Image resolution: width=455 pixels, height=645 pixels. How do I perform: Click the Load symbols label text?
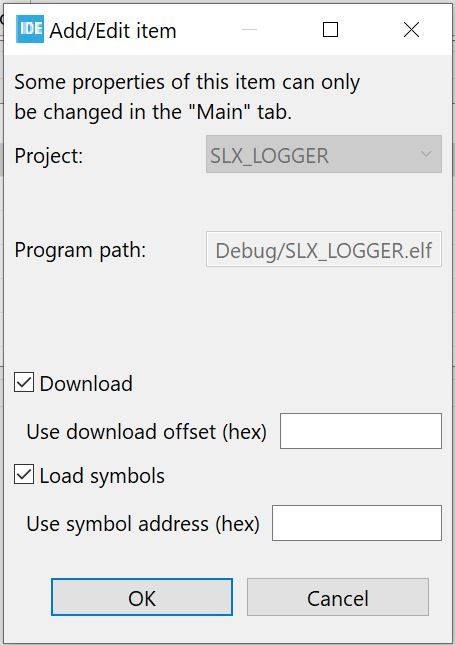pos(102,476)
